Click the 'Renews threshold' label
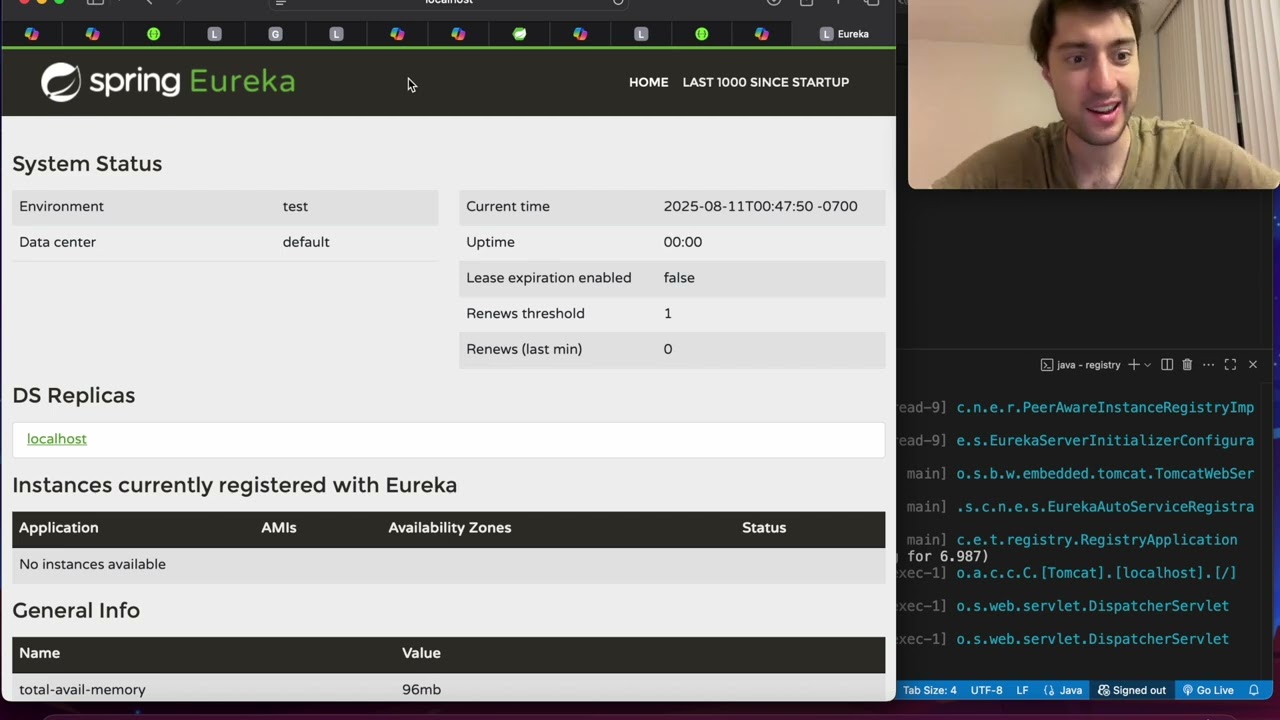This screenshot has height=720, width=1280. tap(525, 313)
